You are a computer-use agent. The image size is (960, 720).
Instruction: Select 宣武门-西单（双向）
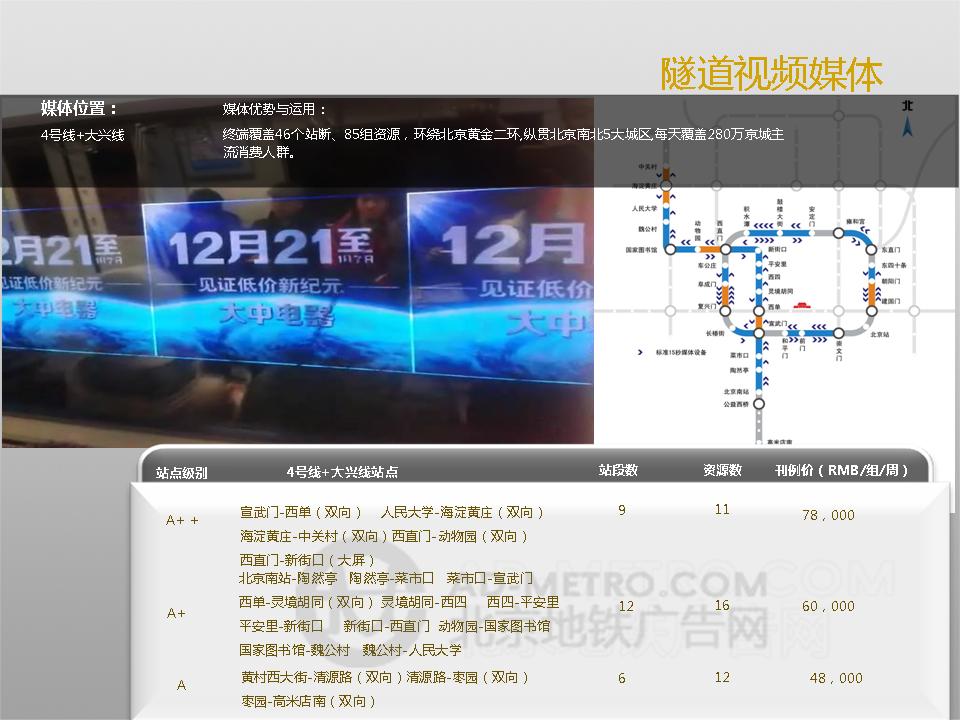301,512
